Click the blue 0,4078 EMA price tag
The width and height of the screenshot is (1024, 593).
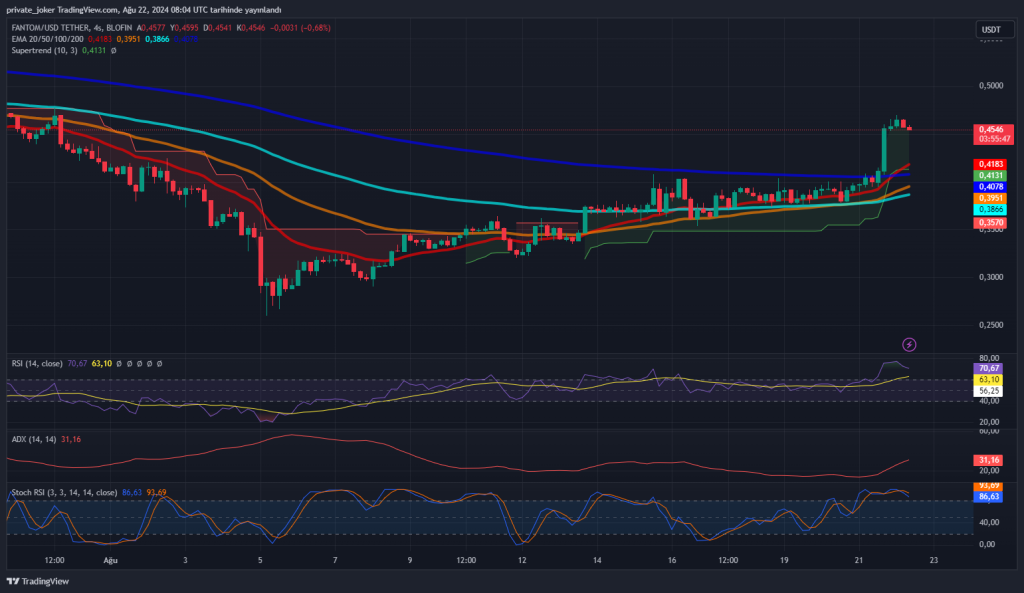(x=991, y=187)
